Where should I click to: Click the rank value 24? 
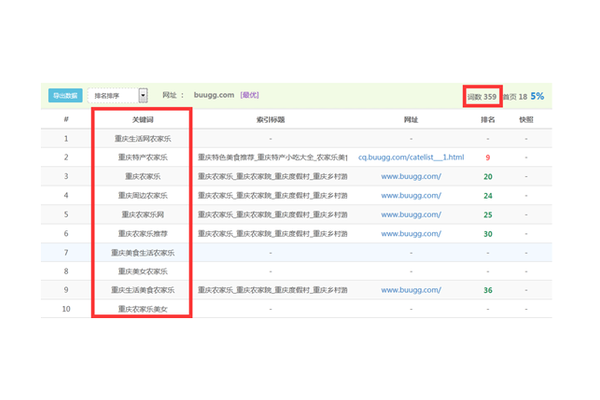click(x=488, y=196)
